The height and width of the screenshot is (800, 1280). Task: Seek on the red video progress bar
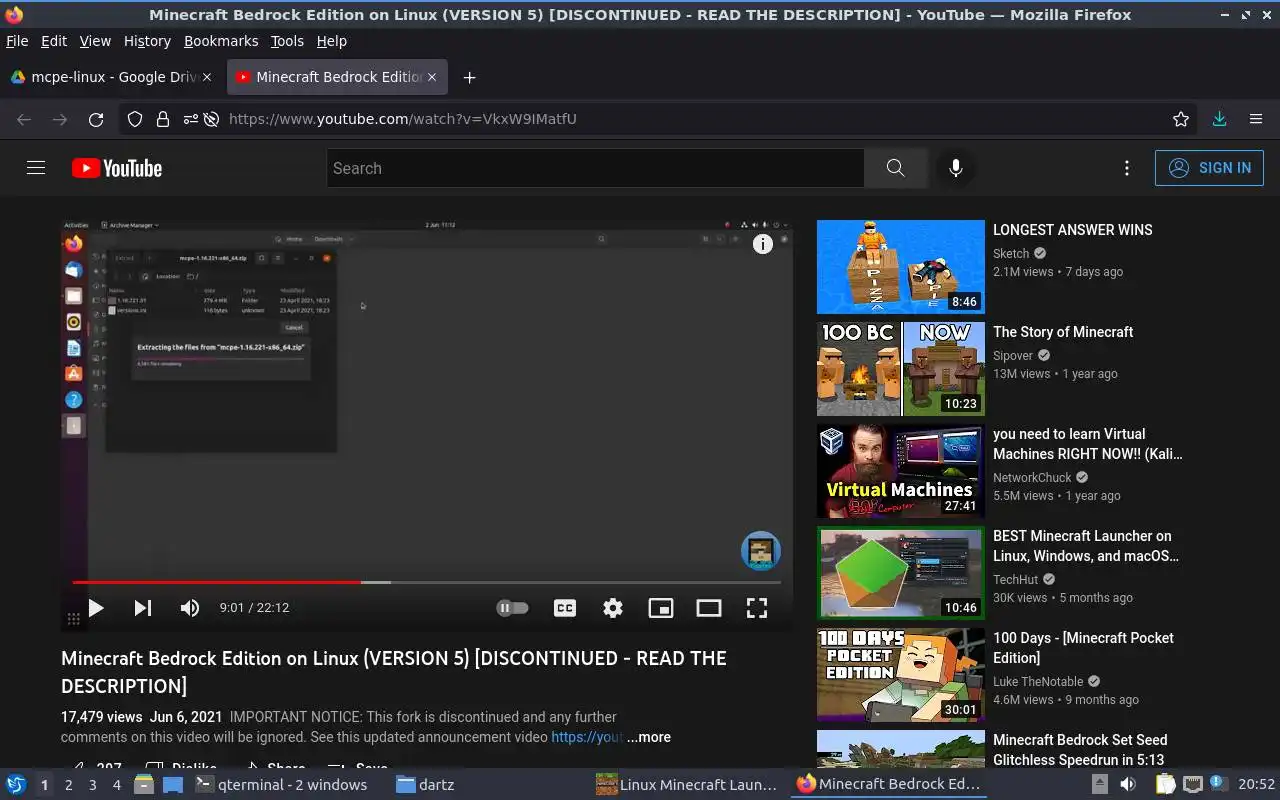(426, 582)
